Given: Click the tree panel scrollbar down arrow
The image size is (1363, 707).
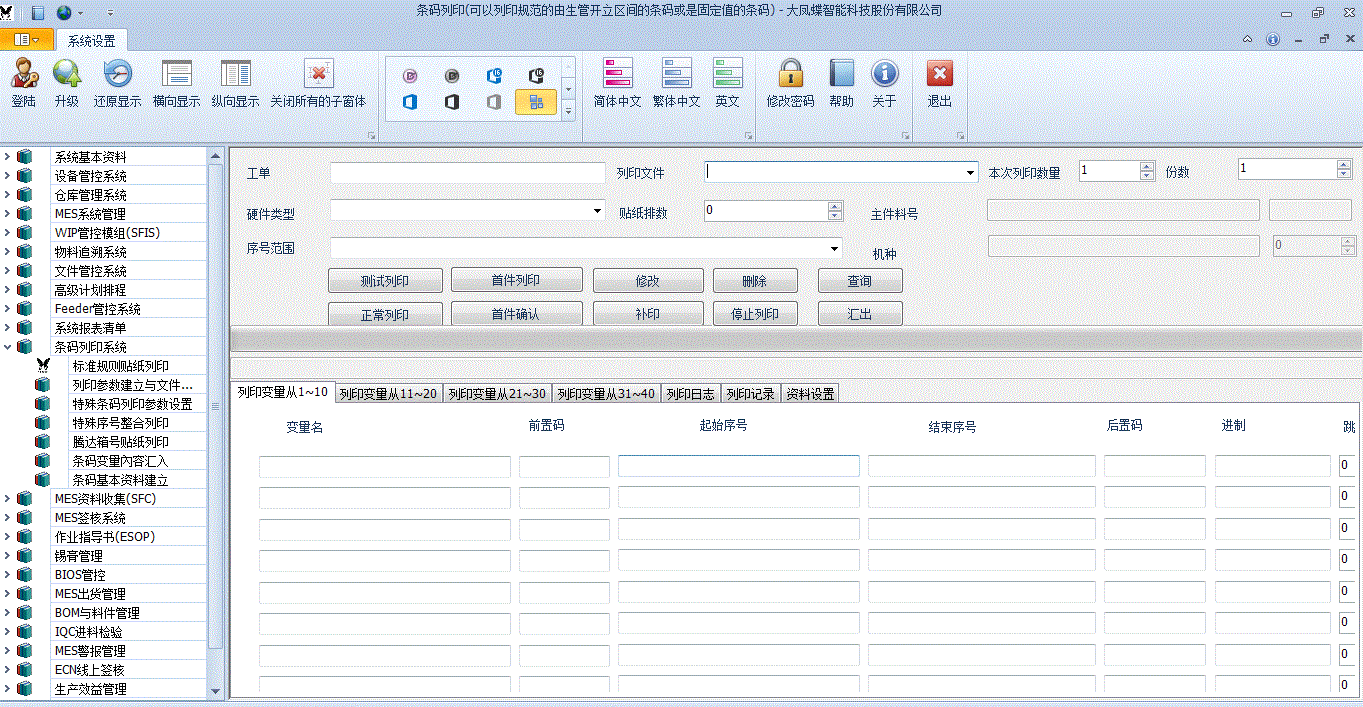Looking at the screenshot, I should point(215,690).
